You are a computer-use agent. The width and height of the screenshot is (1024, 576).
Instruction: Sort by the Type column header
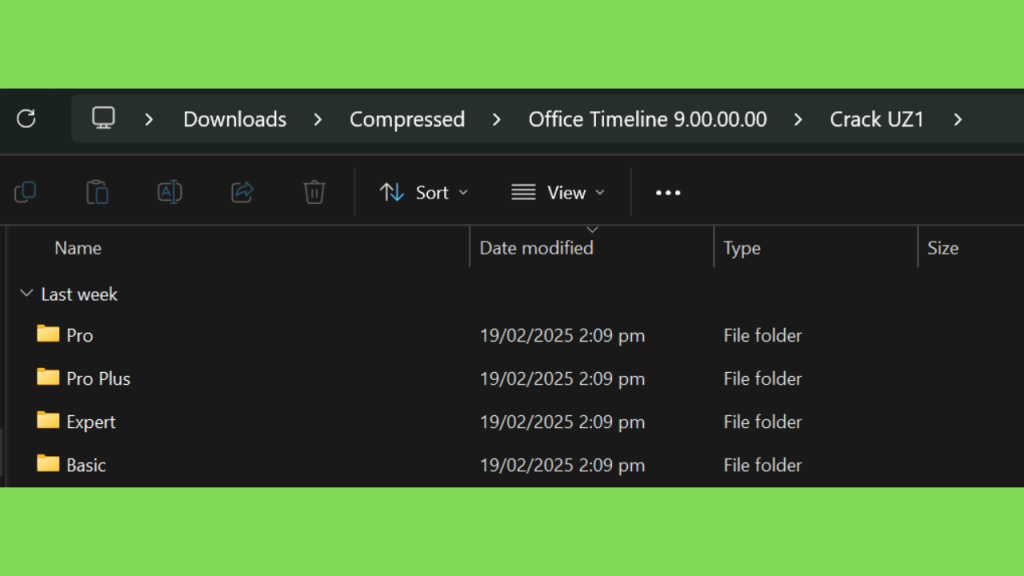pyautogui.click(x=742, y=248)
